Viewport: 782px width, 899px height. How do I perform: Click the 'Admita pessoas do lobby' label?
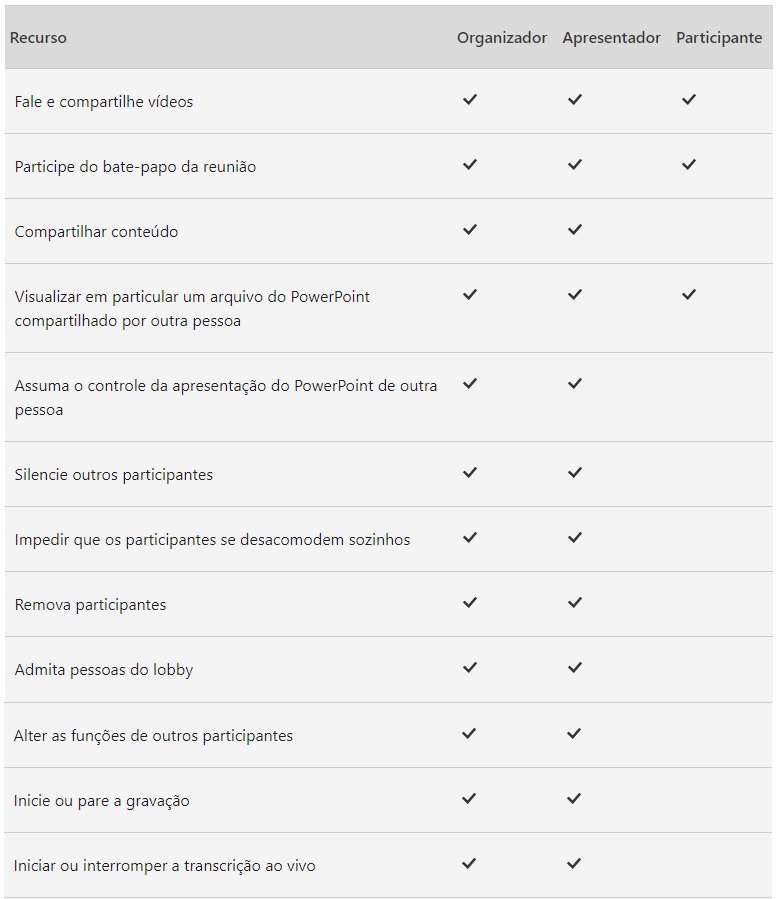pyautogui.click(x=104, y=670)
